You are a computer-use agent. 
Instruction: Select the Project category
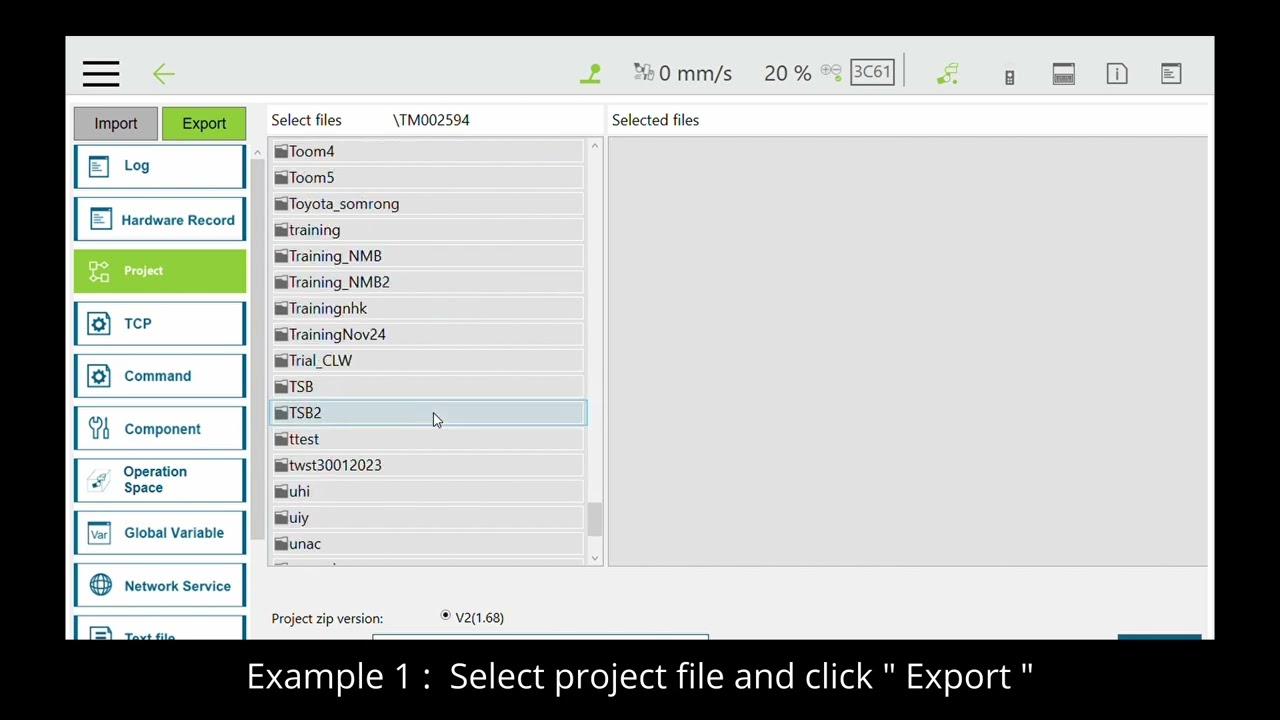160,271
